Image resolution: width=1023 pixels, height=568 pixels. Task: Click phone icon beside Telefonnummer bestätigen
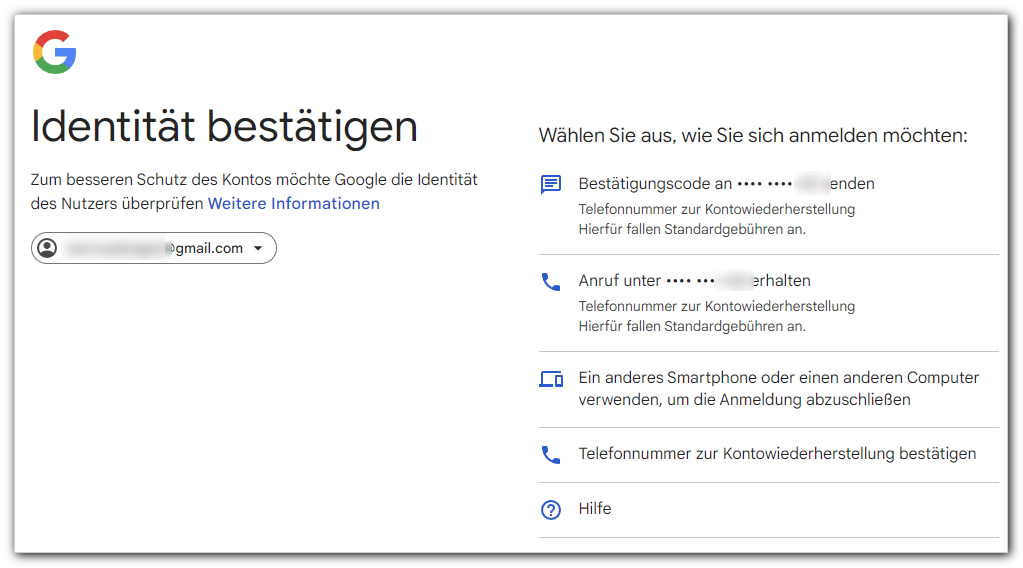551,455
